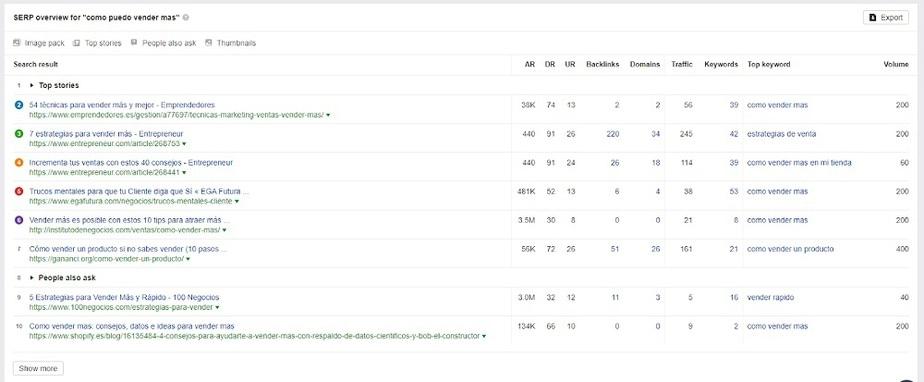Open dropdown after shopify.es URL

484,336
